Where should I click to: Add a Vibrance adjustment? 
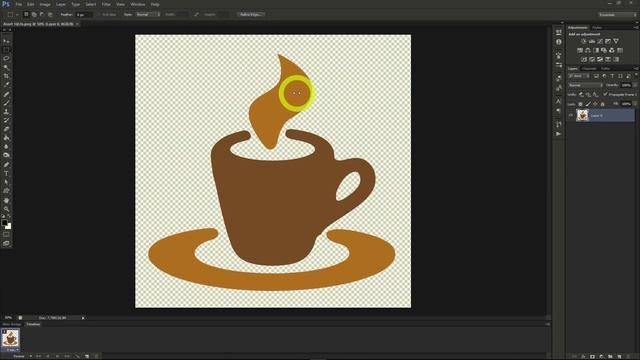tap(616, 41)
